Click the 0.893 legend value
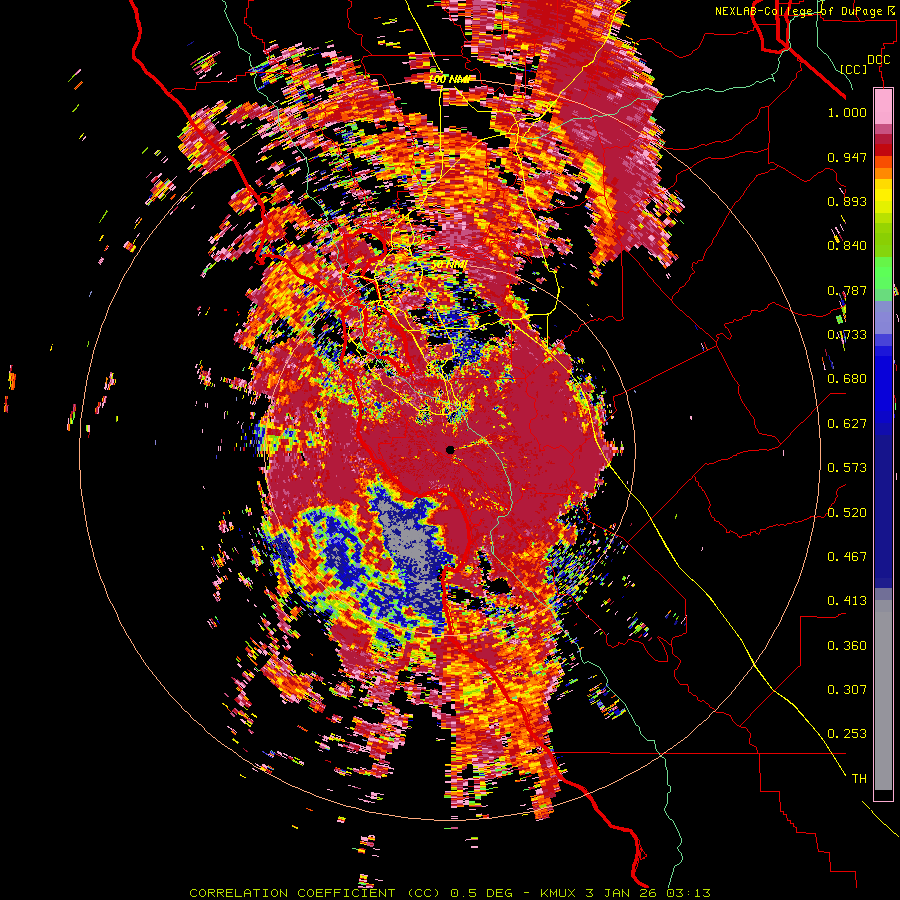Screen dimensions: 900x900 pyautogui.click(x=847, y=201)
